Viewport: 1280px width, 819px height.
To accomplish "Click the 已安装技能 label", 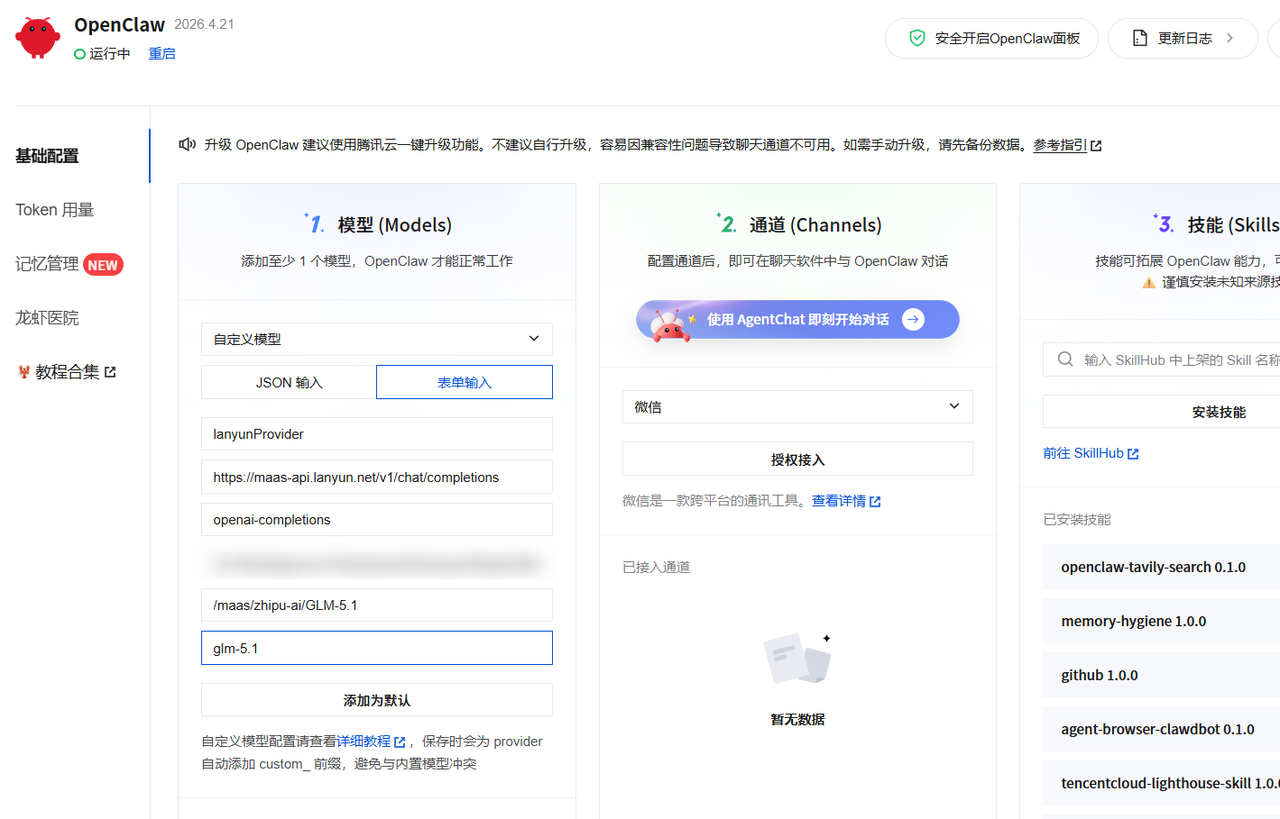I will coord(1077,519).
